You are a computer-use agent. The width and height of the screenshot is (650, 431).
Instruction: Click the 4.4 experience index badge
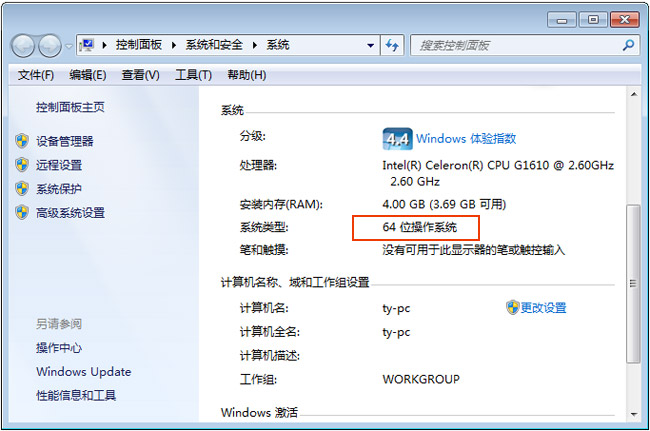[x=397, y=139]
